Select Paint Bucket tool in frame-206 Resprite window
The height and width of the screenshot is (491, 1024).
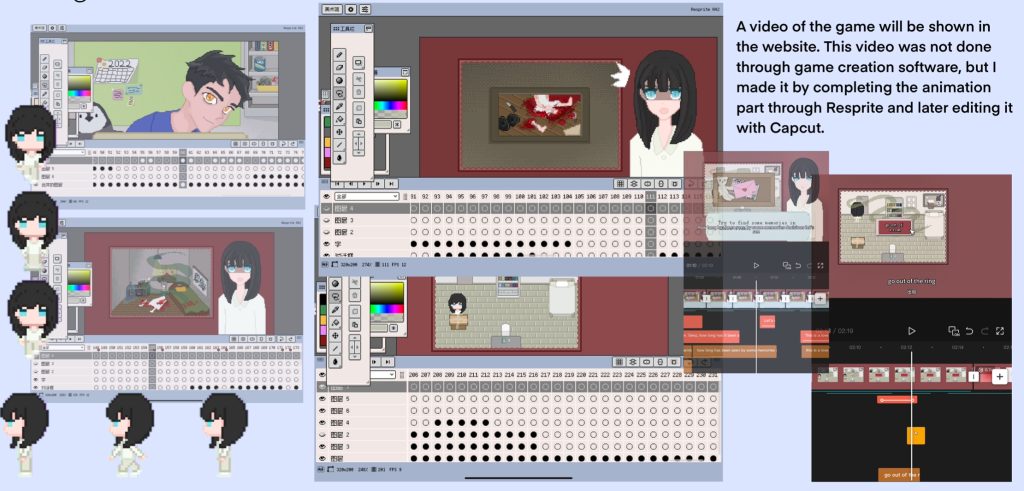click(338, 323)
